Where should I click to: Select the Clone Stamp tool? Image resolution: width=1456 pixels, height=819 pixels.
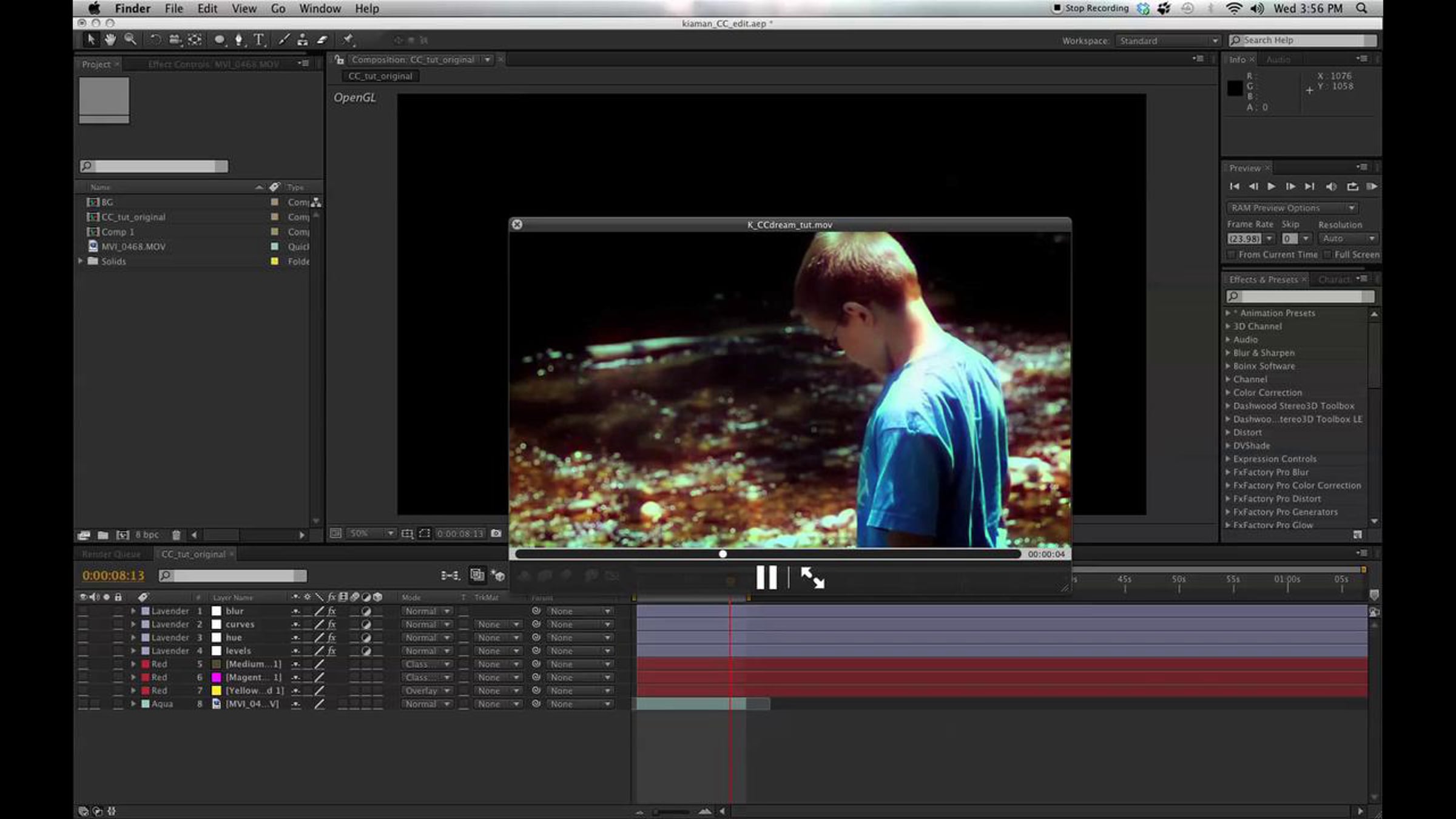click(302, 40)
